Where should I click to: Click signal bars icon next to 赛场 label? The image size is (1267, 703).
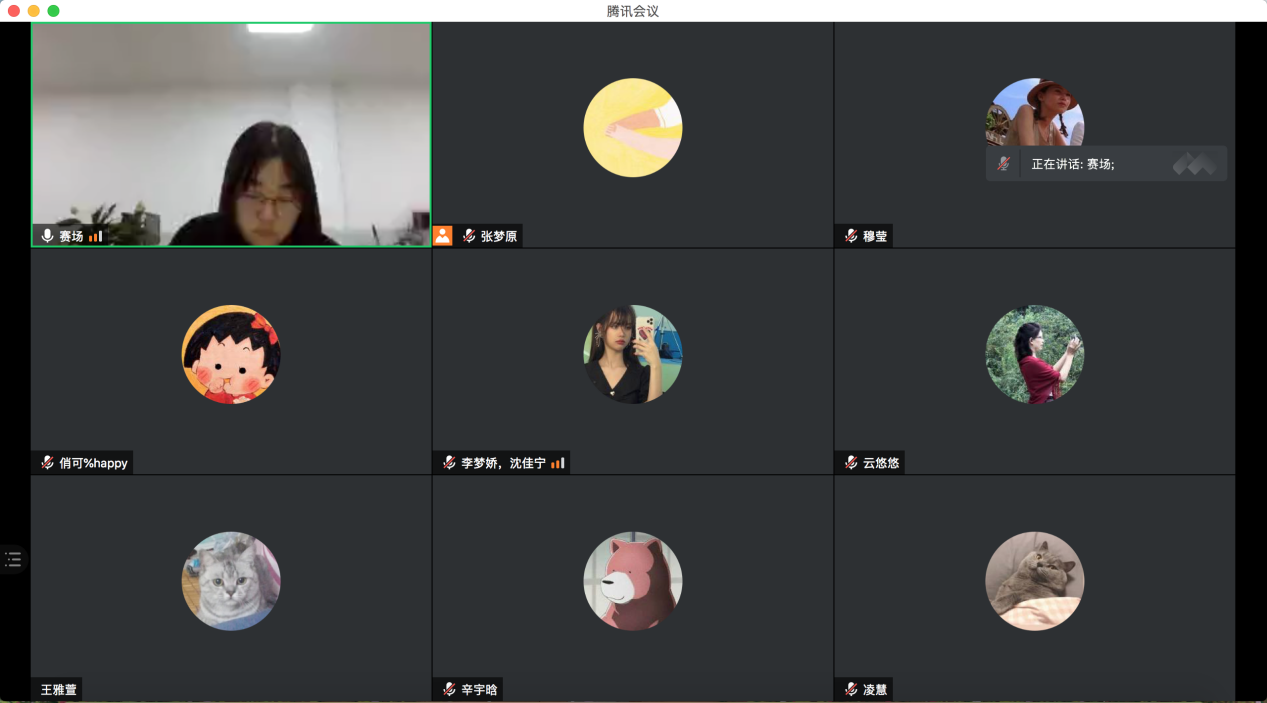(x=96, y=236)
